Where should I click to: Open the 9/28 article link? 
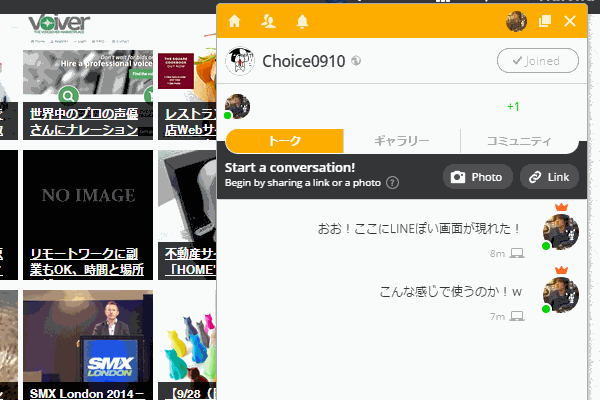point(193,393)
